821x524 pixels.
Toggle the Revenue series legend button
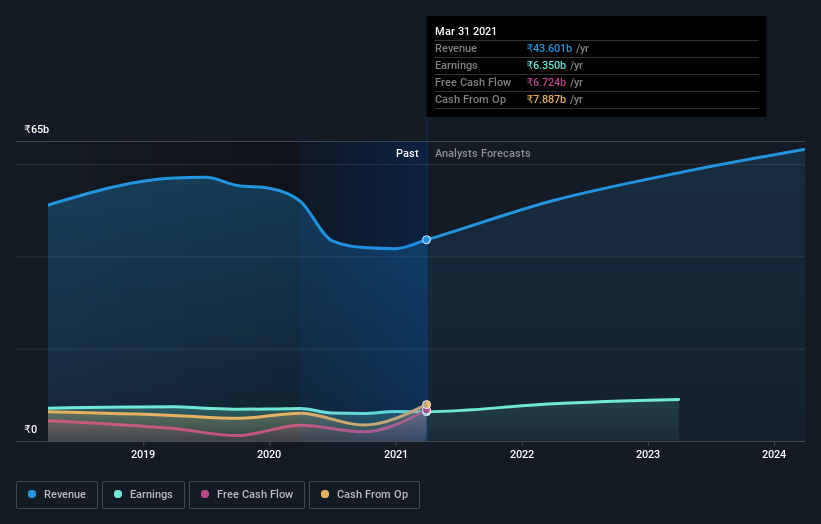[x=57, y=495]
